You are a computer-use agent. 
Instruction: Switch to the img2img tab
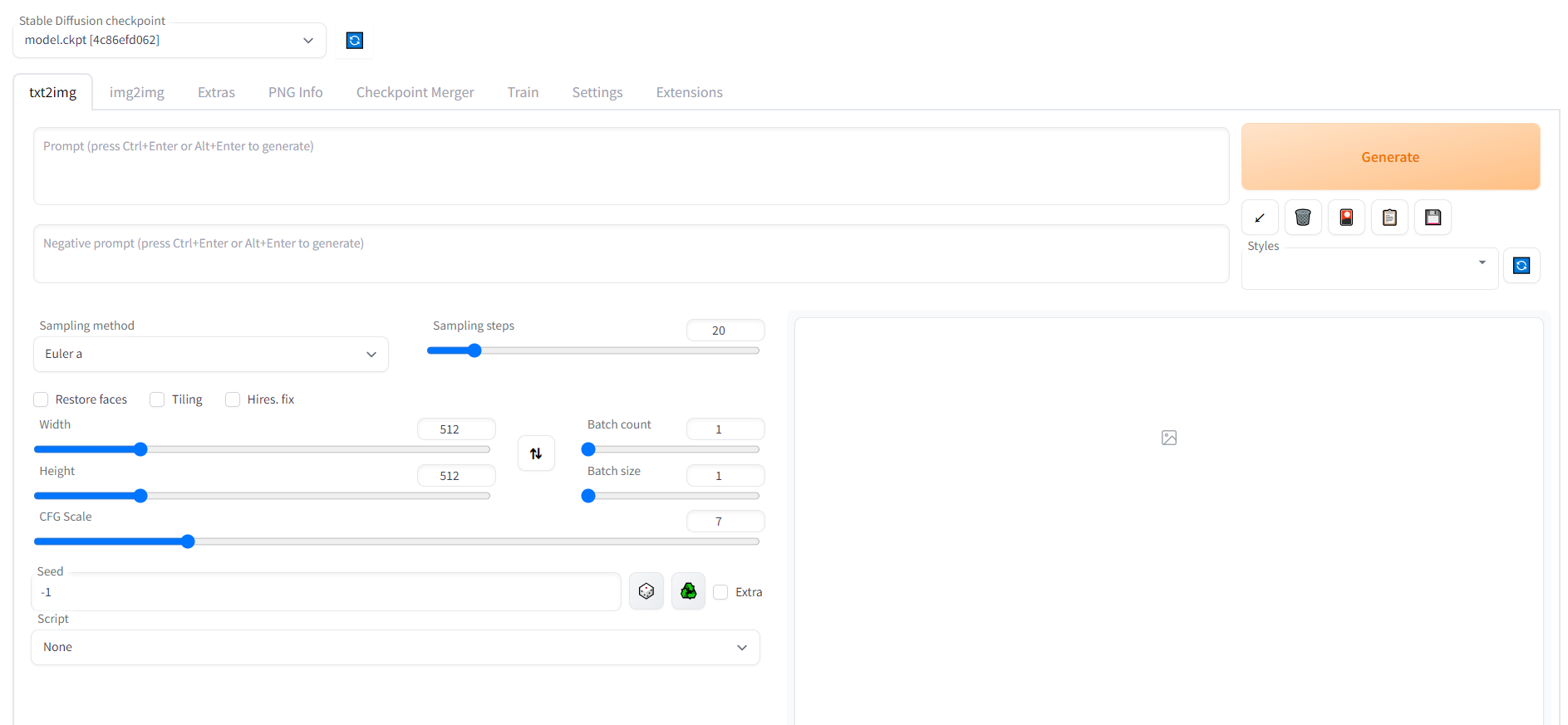137,92
